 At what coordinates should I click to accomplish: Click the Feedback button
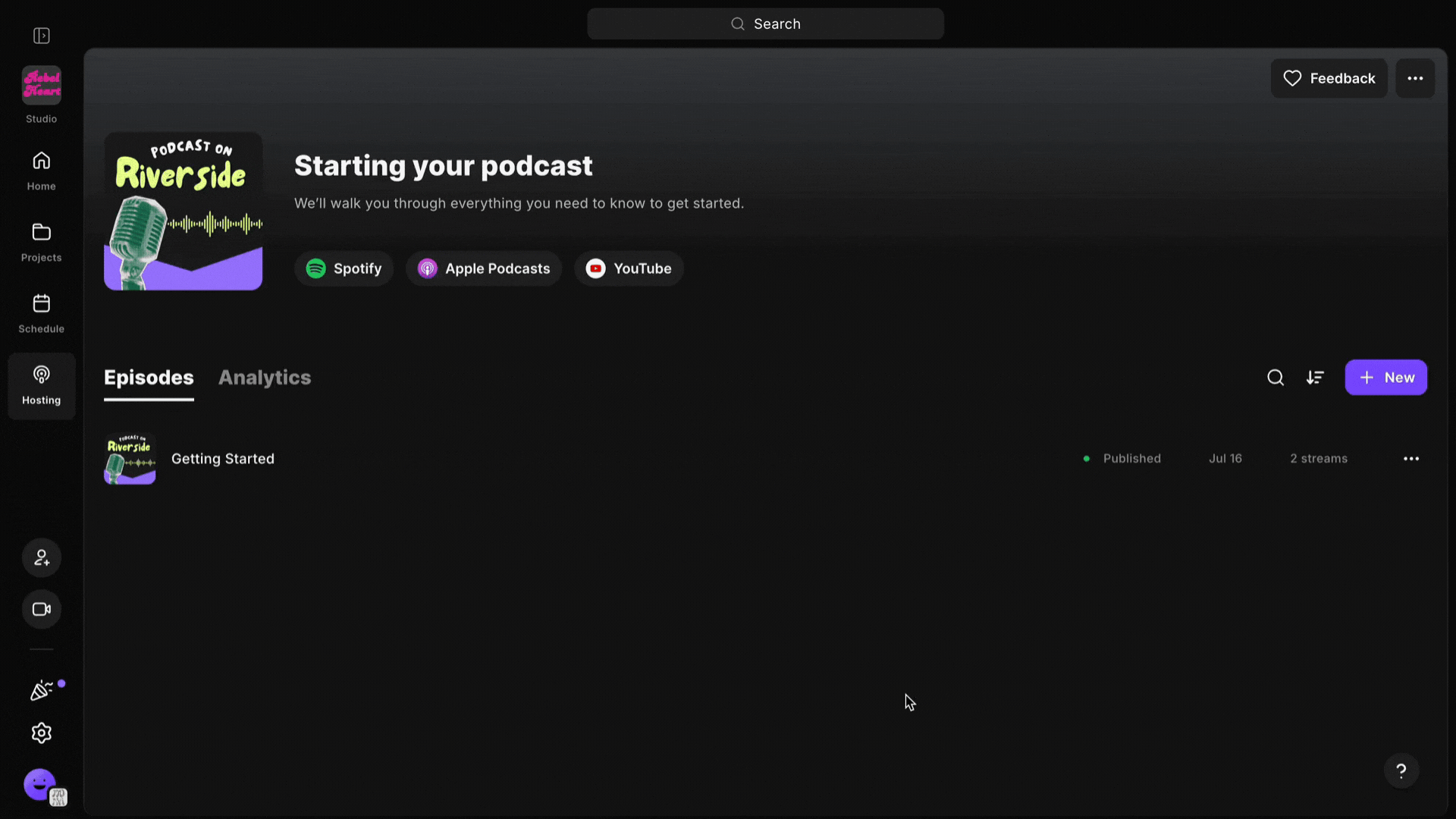coord(1329,78)
